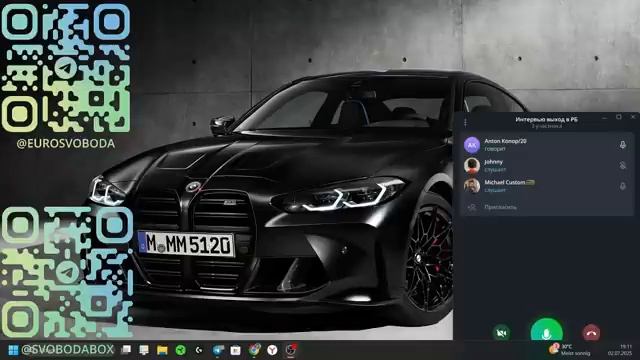
Task: Open the Logitech G icon on the taskbar
Action: (199, 350)
